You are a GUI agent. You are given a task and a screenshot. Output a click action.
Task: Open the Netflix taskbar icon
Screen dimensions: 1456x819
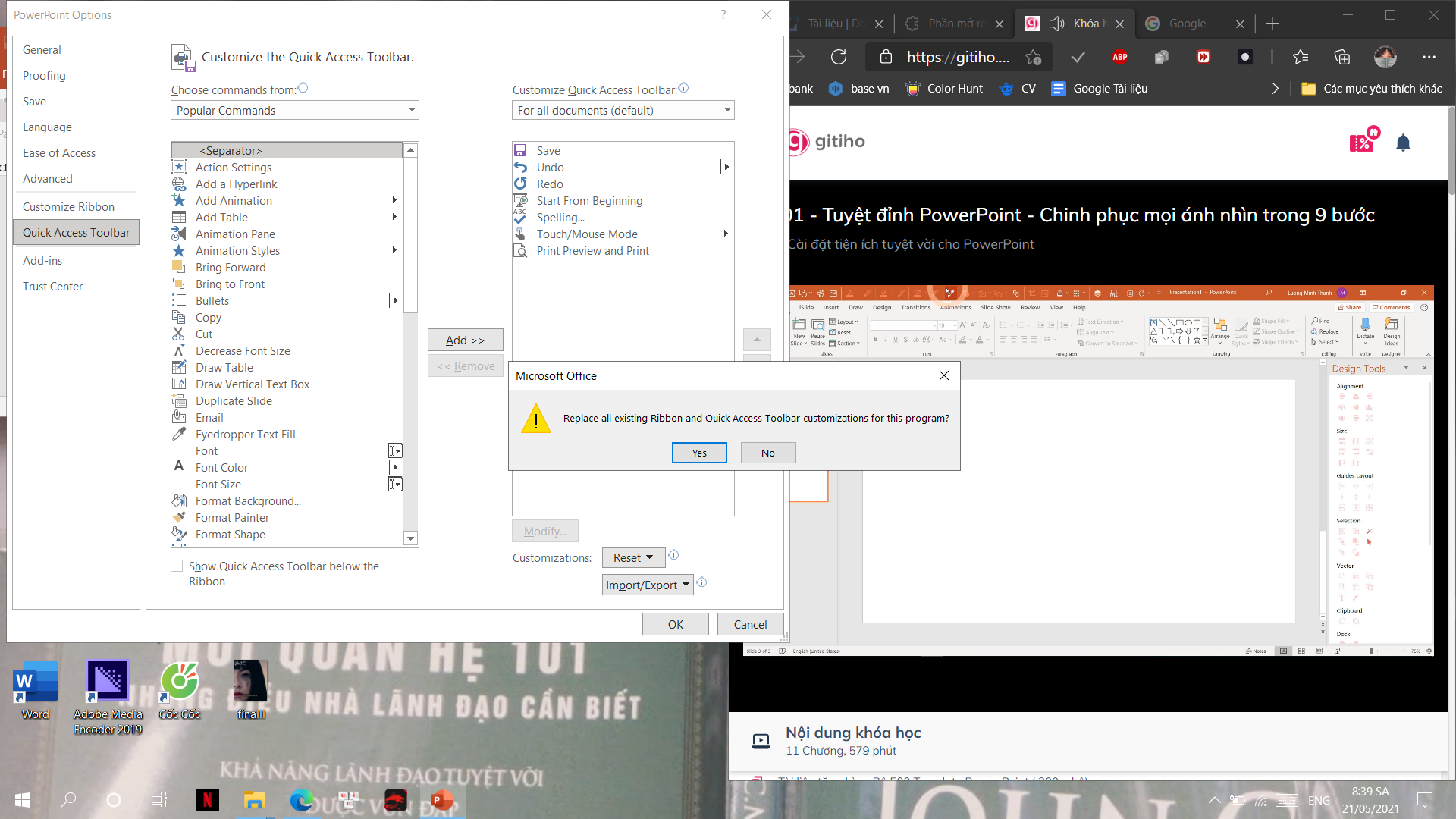click(207, 799)
